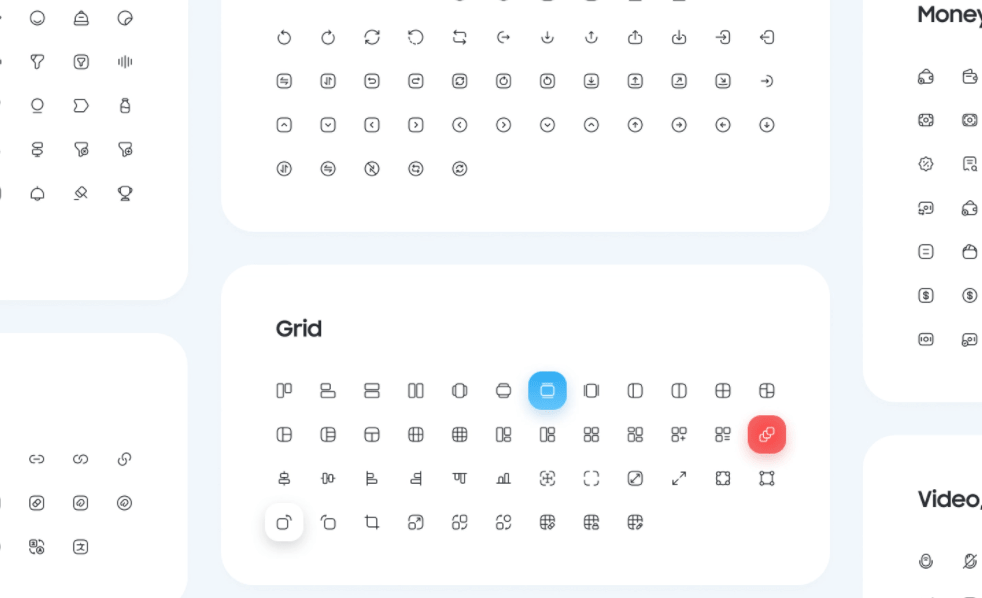This screenshot has width=982, height=598.
Task: Click the white highlighted rotate-square icon
Action: [x=284, y=522]
